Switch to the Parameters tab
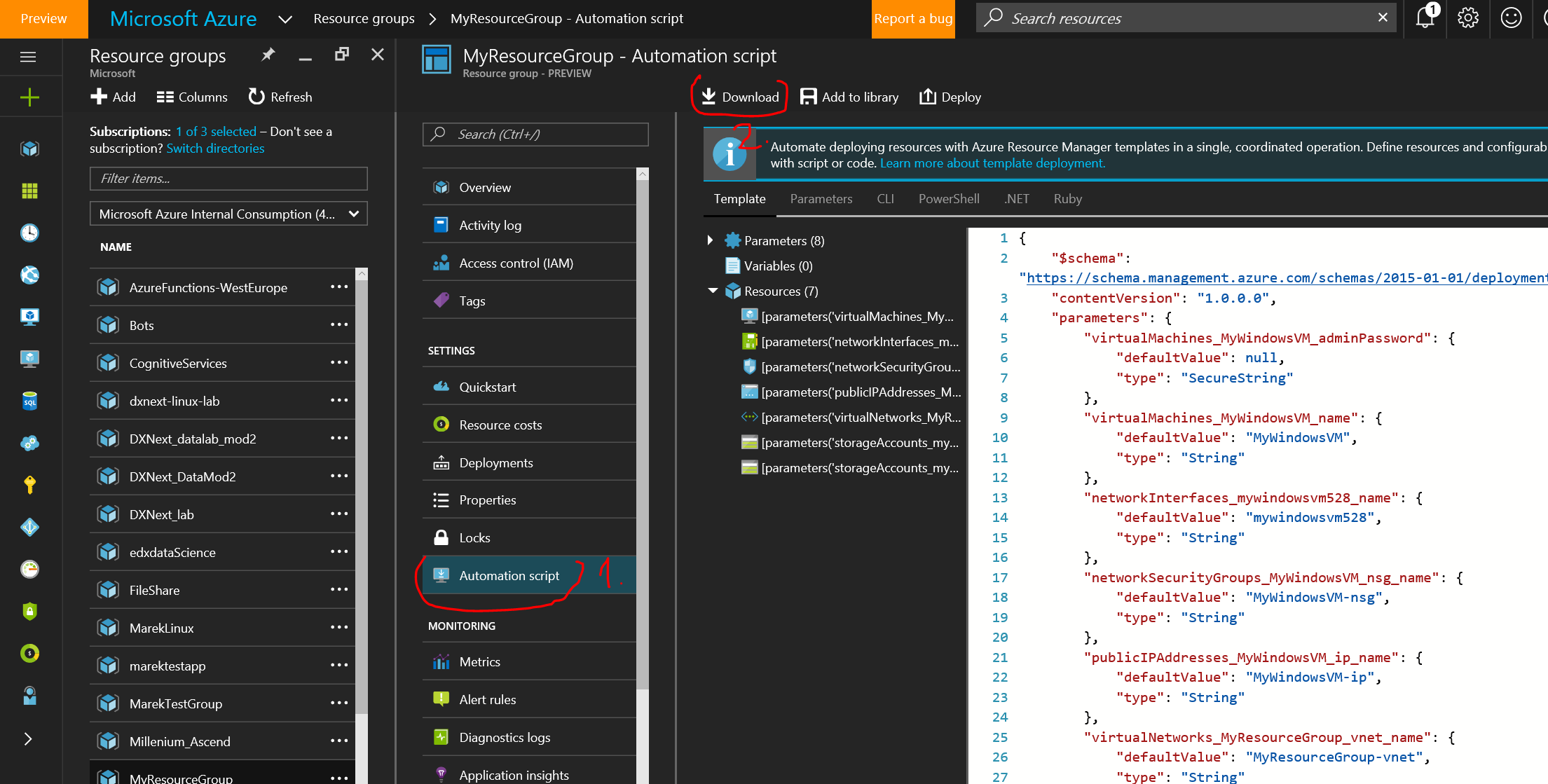Viewport: 1548px width, 784px height. (821, 199)
